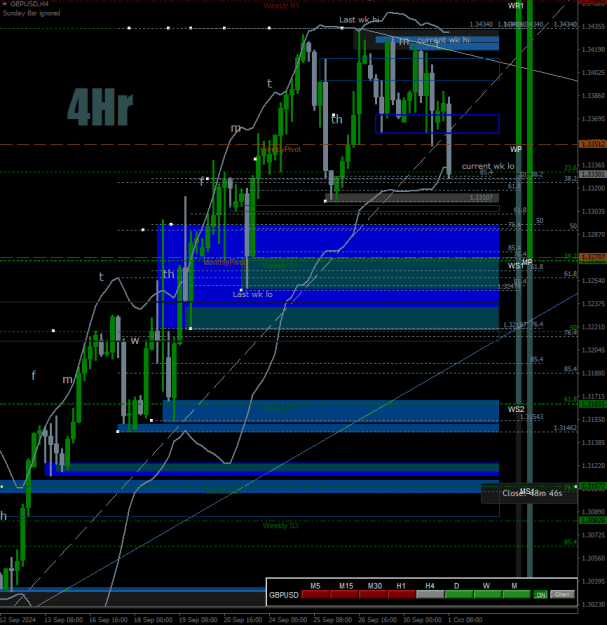This screenshot has width=607, height=625.
Task: Click the 'current wk lo' label
Action: pyautogui.click(x=488, y=166)
